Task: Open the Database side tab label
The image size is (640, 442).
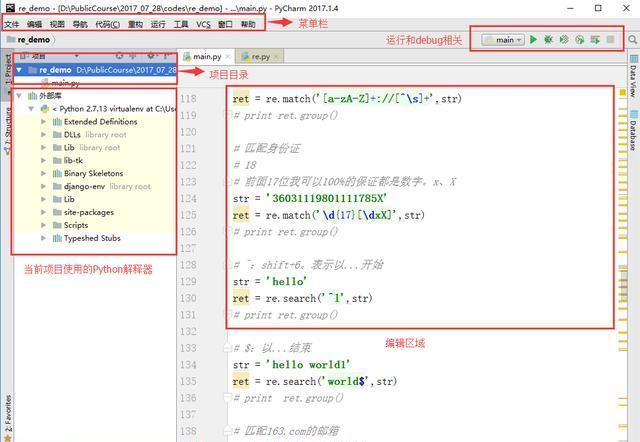Action: tap(633, 135)
